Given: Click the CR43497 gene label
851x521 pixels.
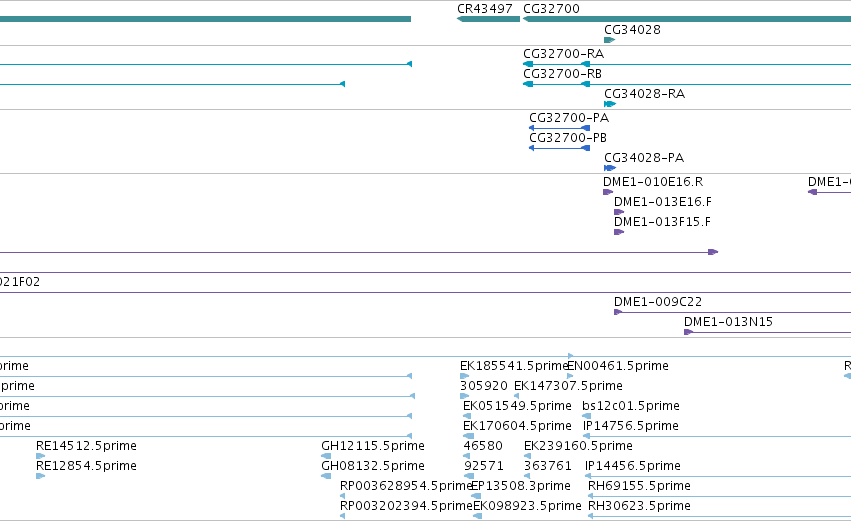Looking at the screenshot, I should pos(485,9).
